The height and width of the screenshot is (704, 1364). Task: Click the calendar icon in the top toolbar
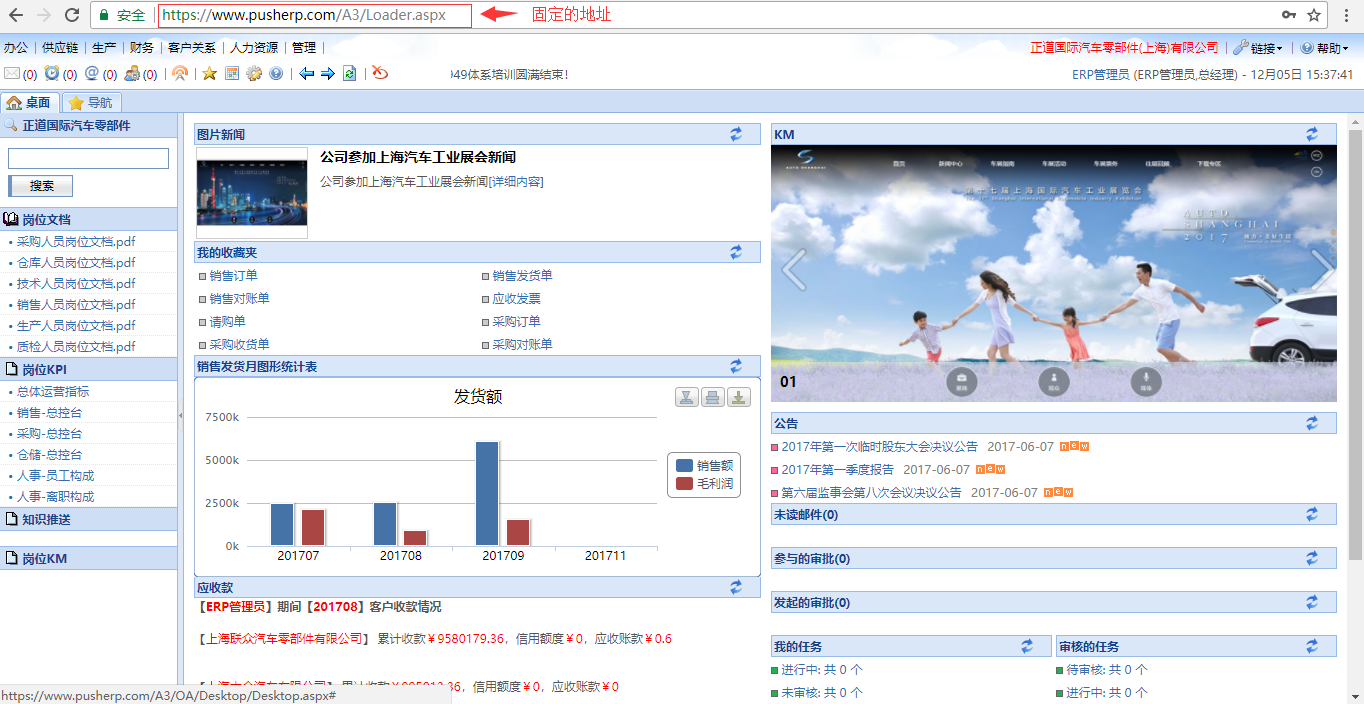pyautogui.click(x=231, y=72)
